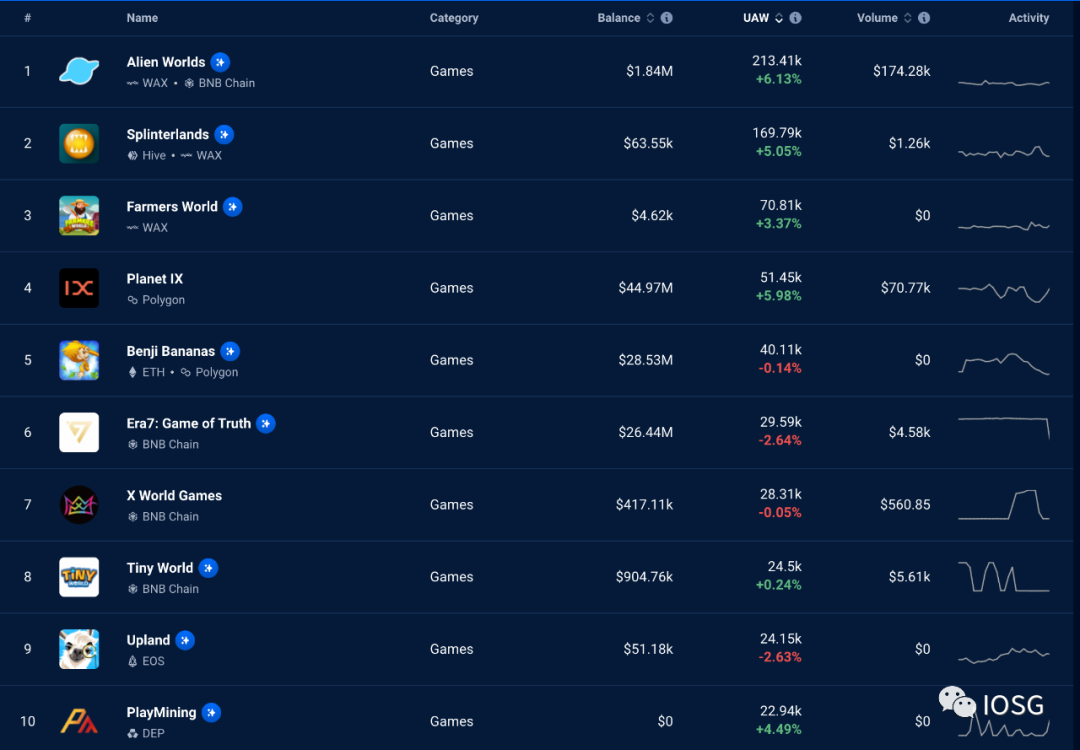This screenshot has width=1080, height=750.
Task: View the Planet IX activity sparkline chart
Action: [1004, 293]
